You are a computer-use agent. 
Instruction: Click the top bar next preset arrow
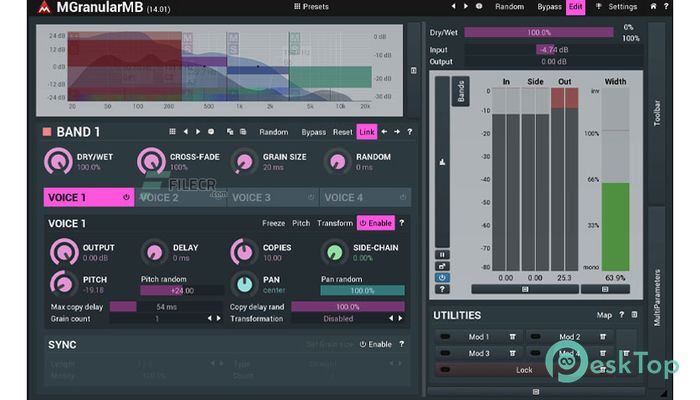pos(466,6)
